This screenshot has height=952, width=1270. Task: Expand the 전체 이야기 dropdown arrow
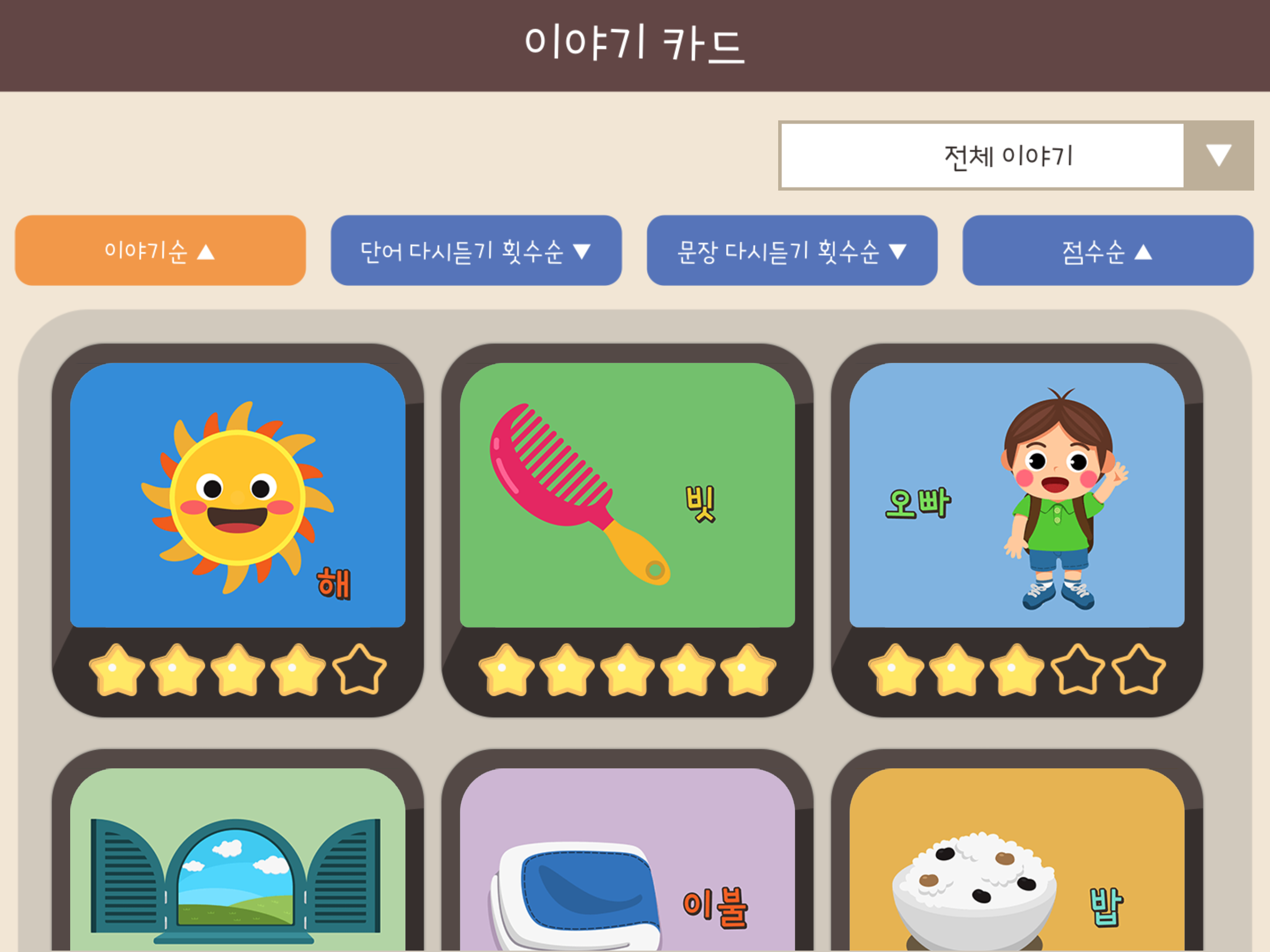click(1218, 156)
